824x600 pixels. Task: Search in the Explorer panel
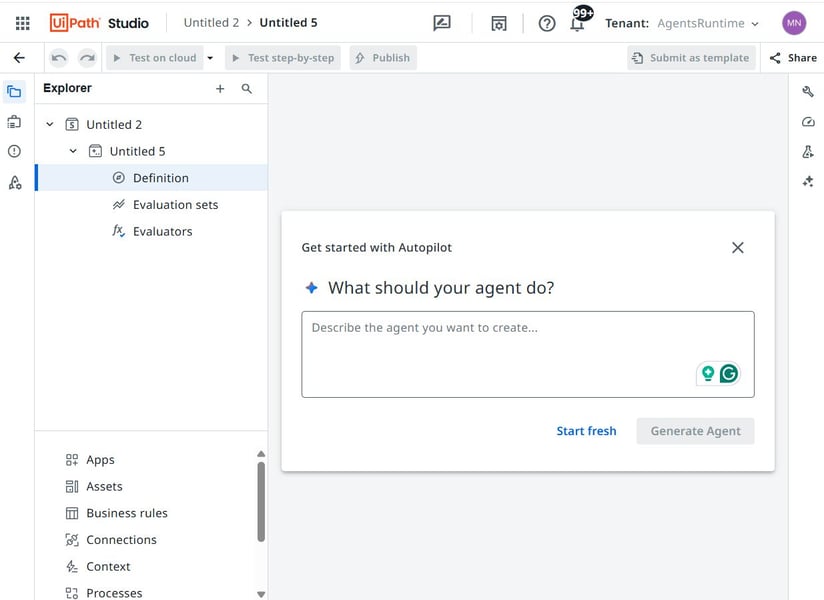click(x=246, y=89)
